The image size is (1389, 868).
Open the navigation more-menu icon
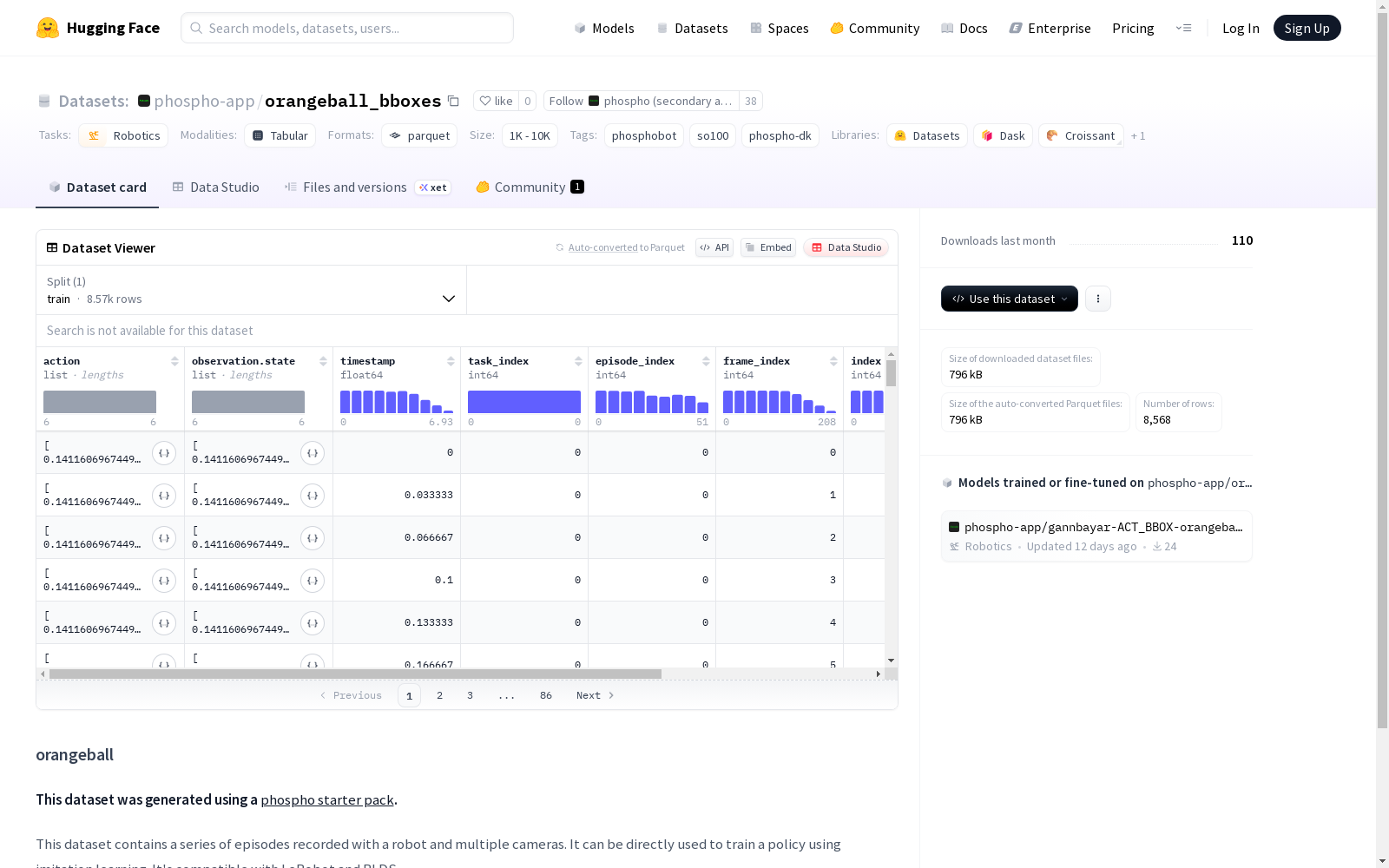(1183, 28)
